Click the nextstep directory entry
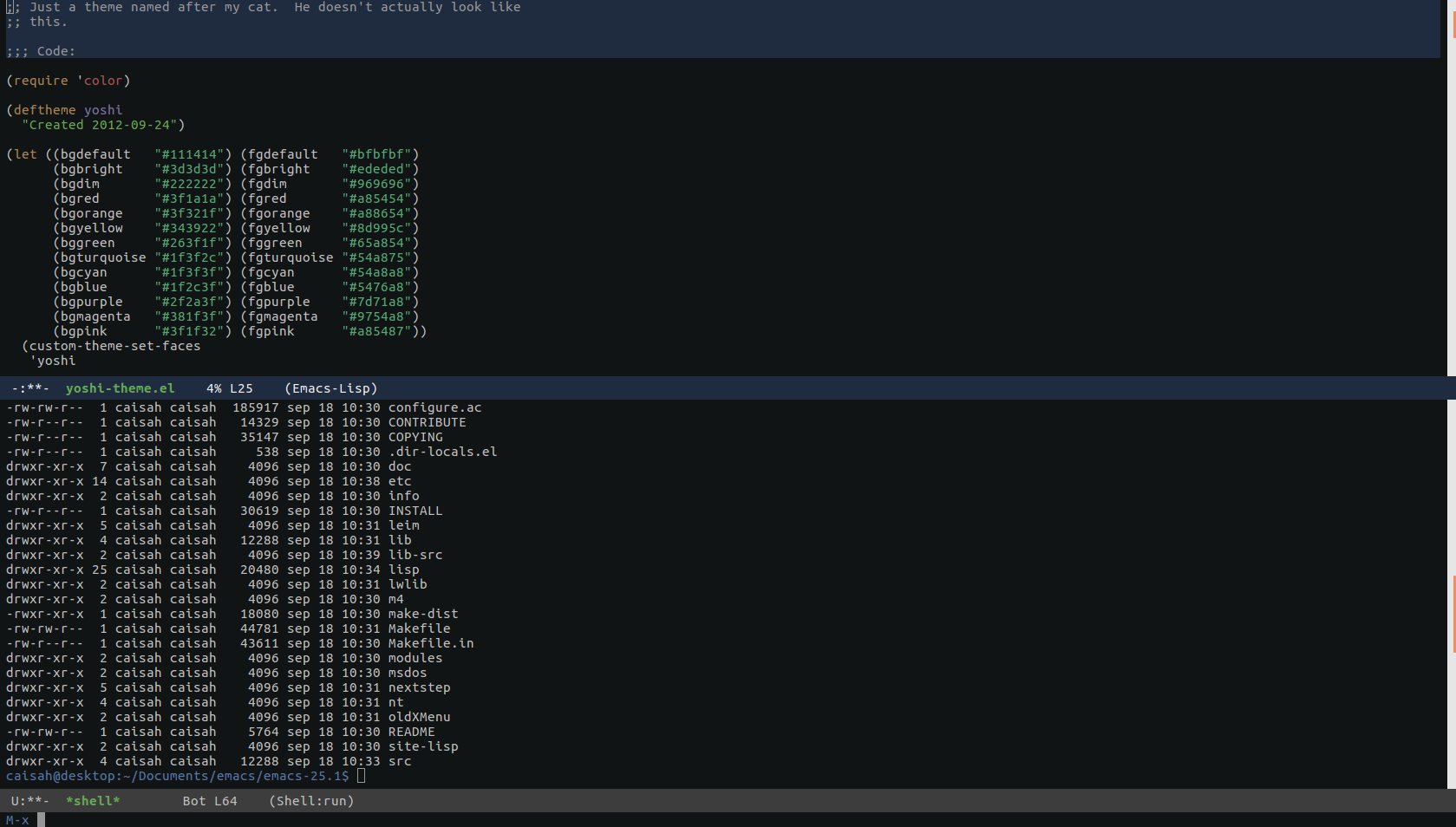 click(x=419, y=687)
